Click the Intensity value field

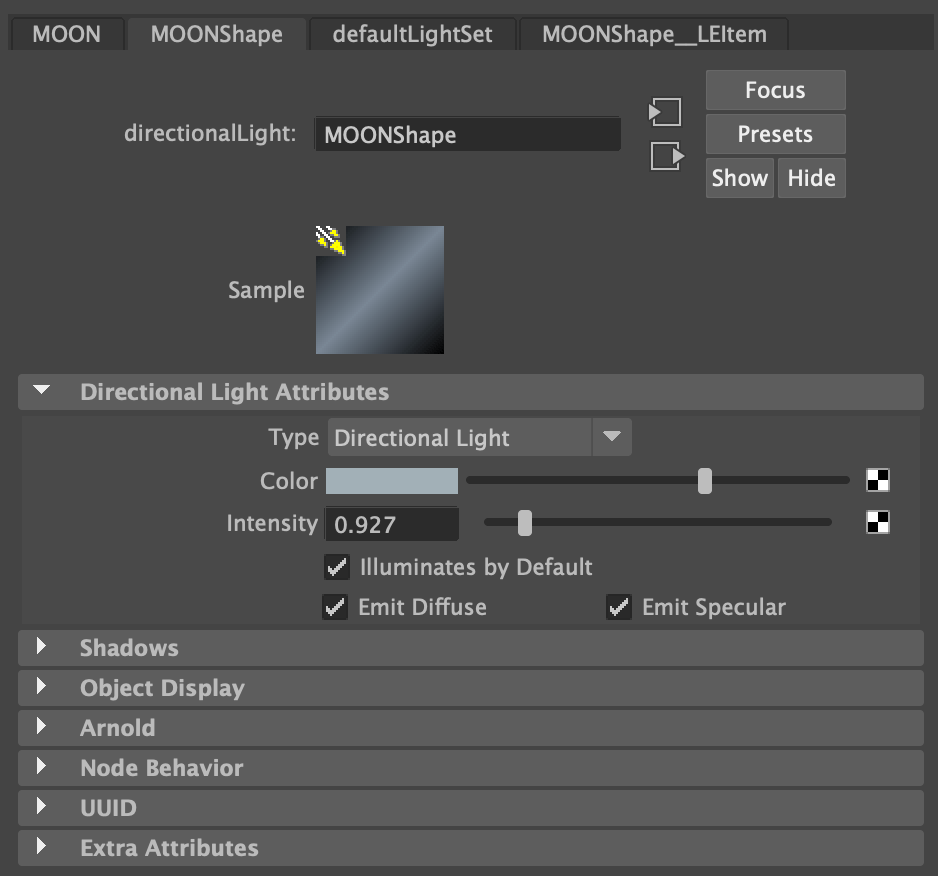pos(392,523)
